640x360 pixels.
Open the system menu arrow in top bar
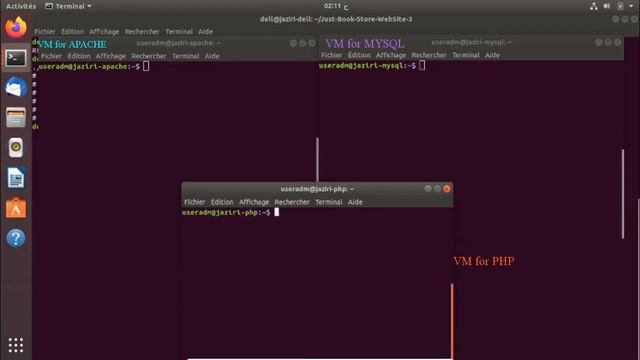pos(631,6)
